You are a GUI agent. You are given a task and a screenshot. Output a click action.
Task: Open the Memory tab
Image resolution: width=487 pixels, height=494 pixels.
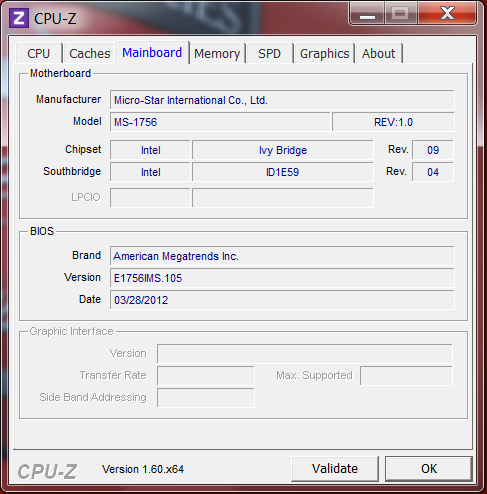click(217, 53)
